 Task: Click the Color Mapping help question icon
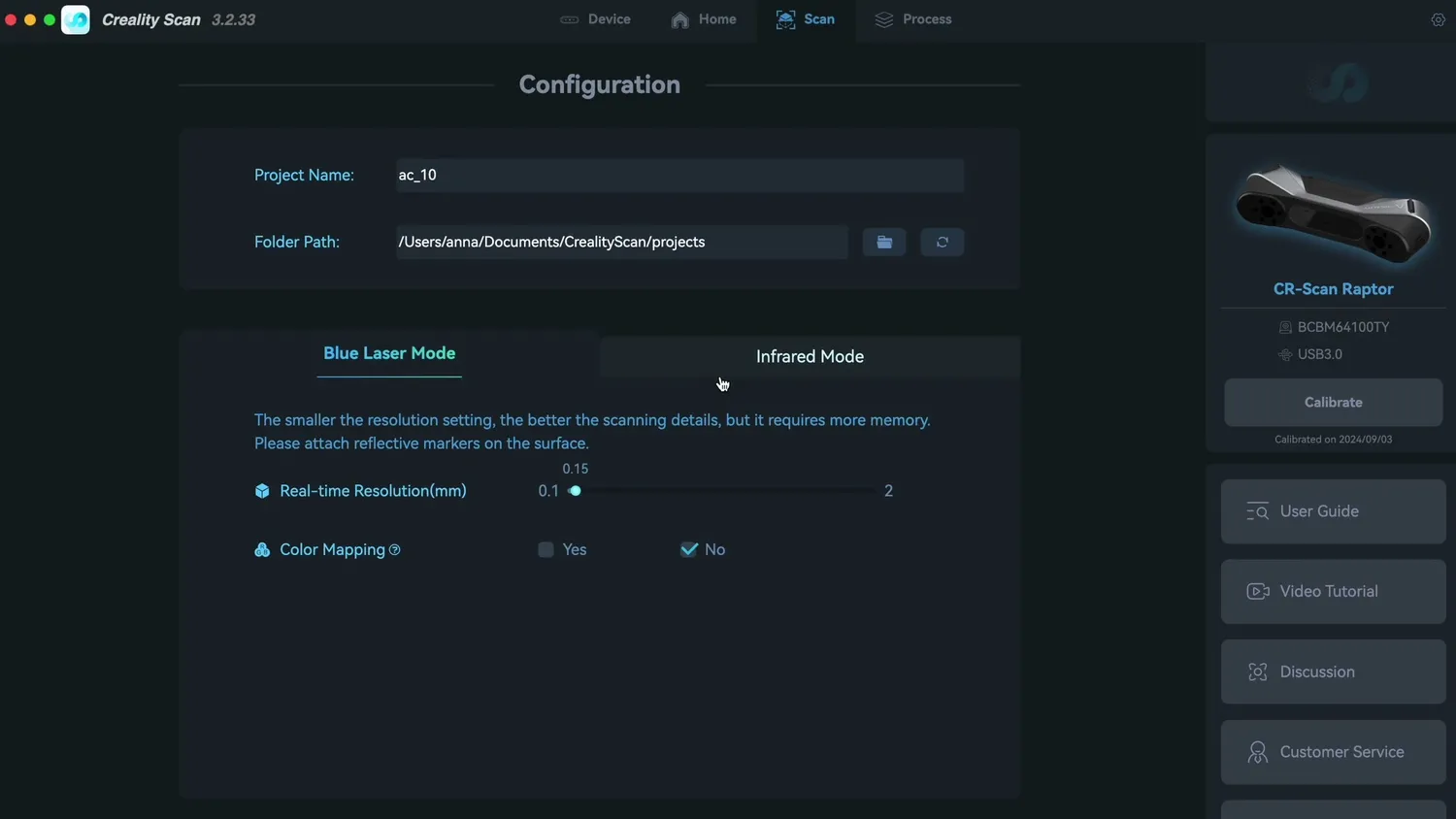(x=394, y=550)
